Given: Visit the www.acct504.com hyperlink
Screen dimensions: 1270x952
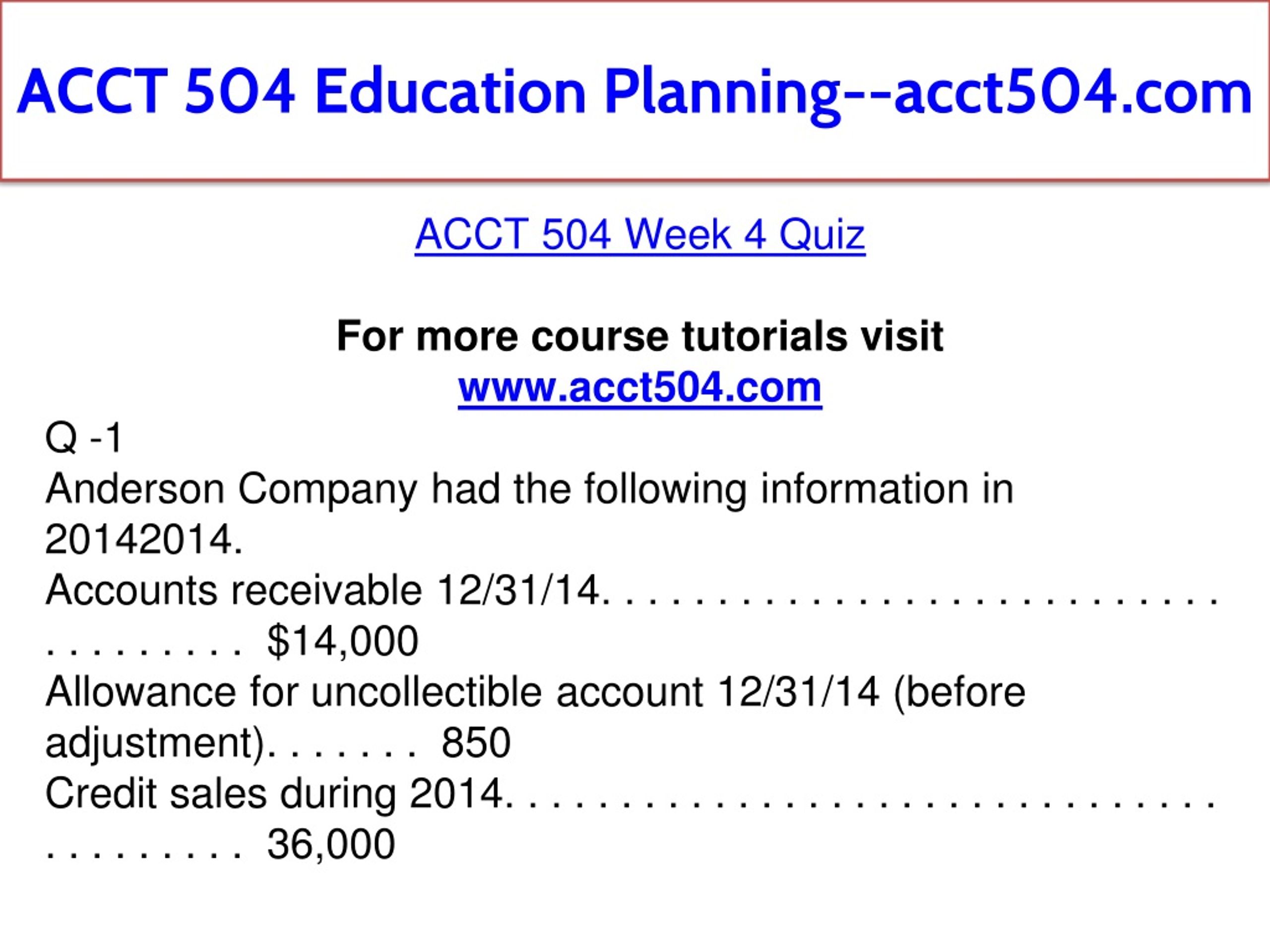Looking at the screenshot, I should tap(640, 387).
